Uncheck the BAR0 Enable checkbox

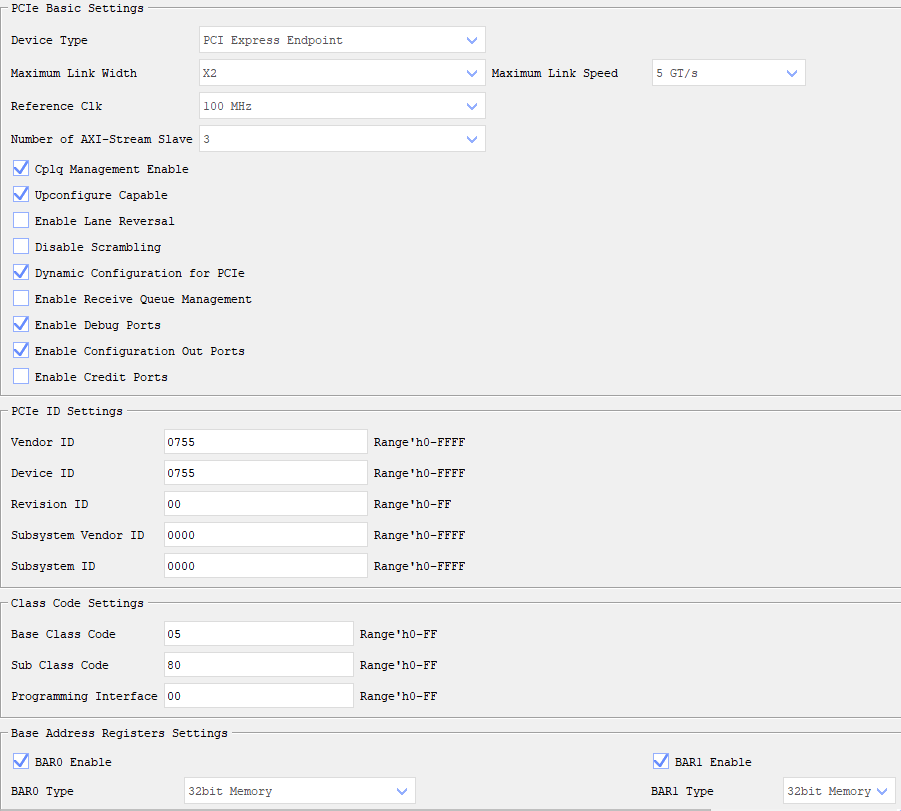(21, 762)
